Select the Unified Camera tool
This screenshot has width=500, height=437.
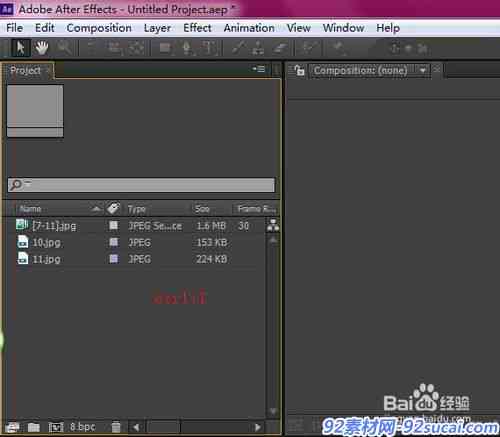click(x=115, y=48)
